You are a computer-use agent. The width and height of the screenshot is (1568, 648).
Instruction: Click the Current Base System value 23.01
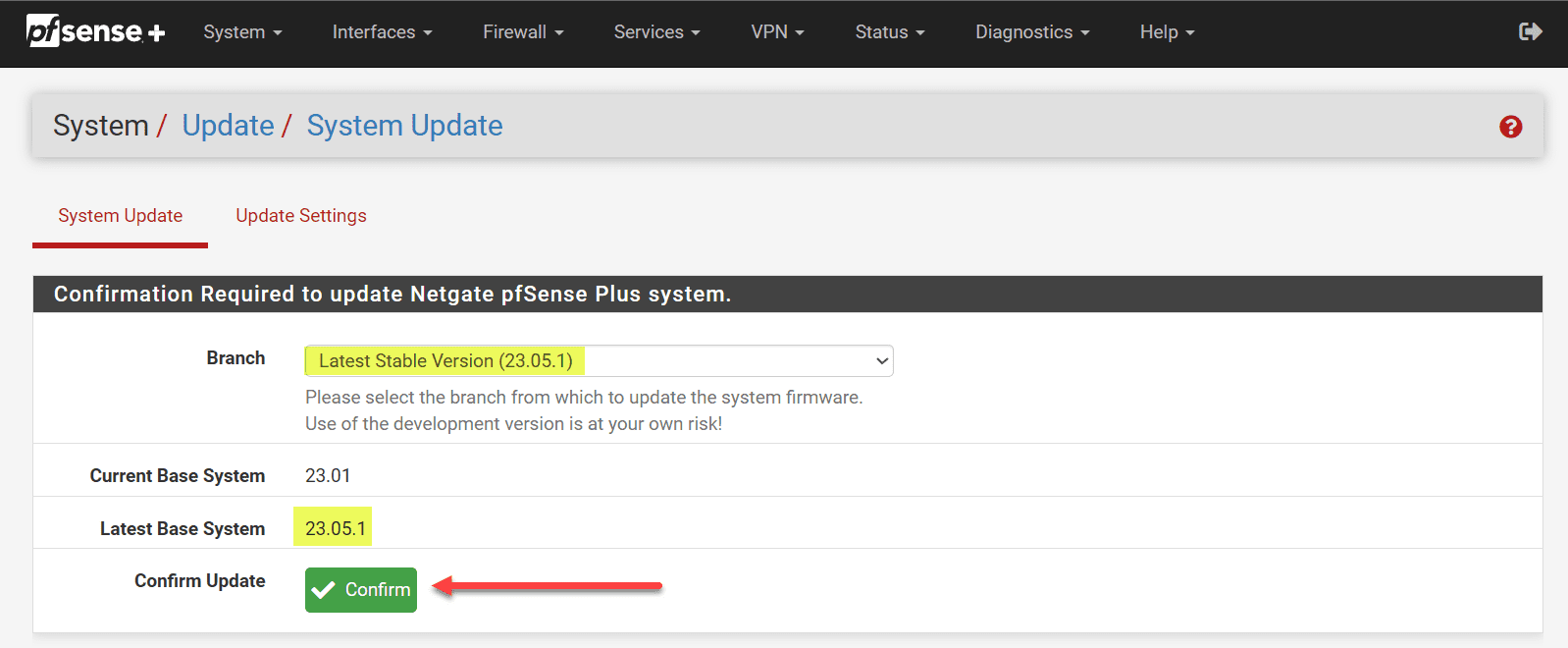pyautogui.click(x=328, y=476)
